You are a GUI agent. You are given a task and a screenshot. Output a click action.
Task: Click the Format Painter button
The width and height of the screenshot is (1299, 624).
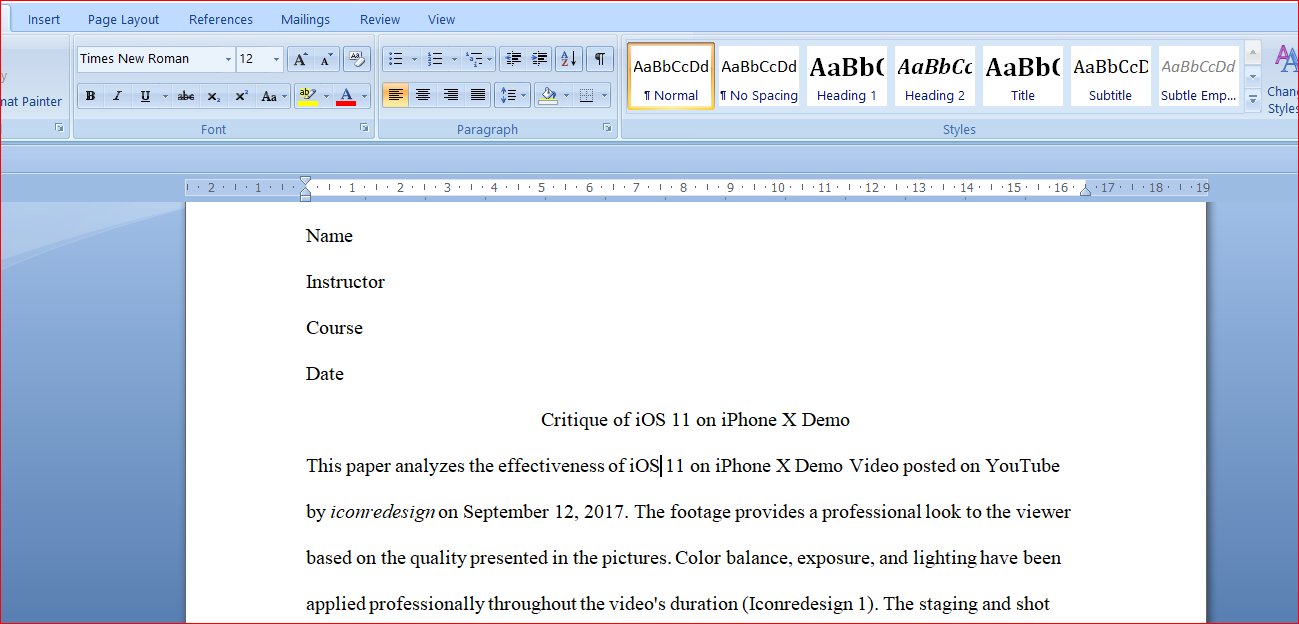[x=31, y=101]
